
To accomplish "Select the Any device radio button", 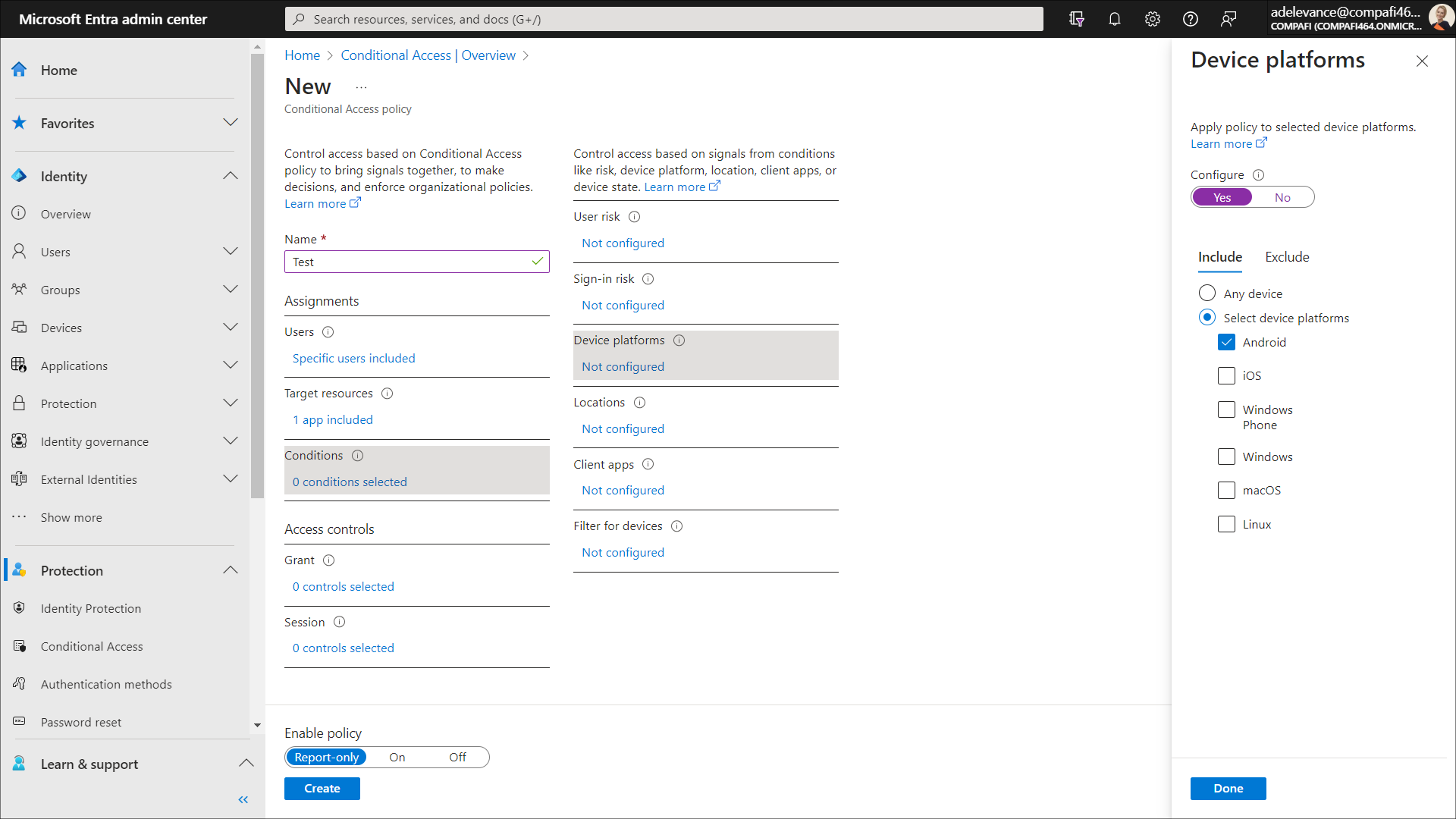I will point(1207,293).
